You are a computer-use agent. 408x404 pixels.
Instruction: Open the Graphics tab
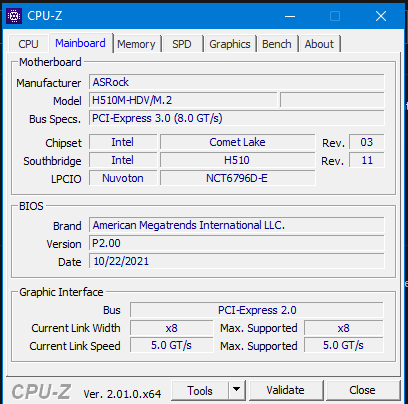click(230, 44)
